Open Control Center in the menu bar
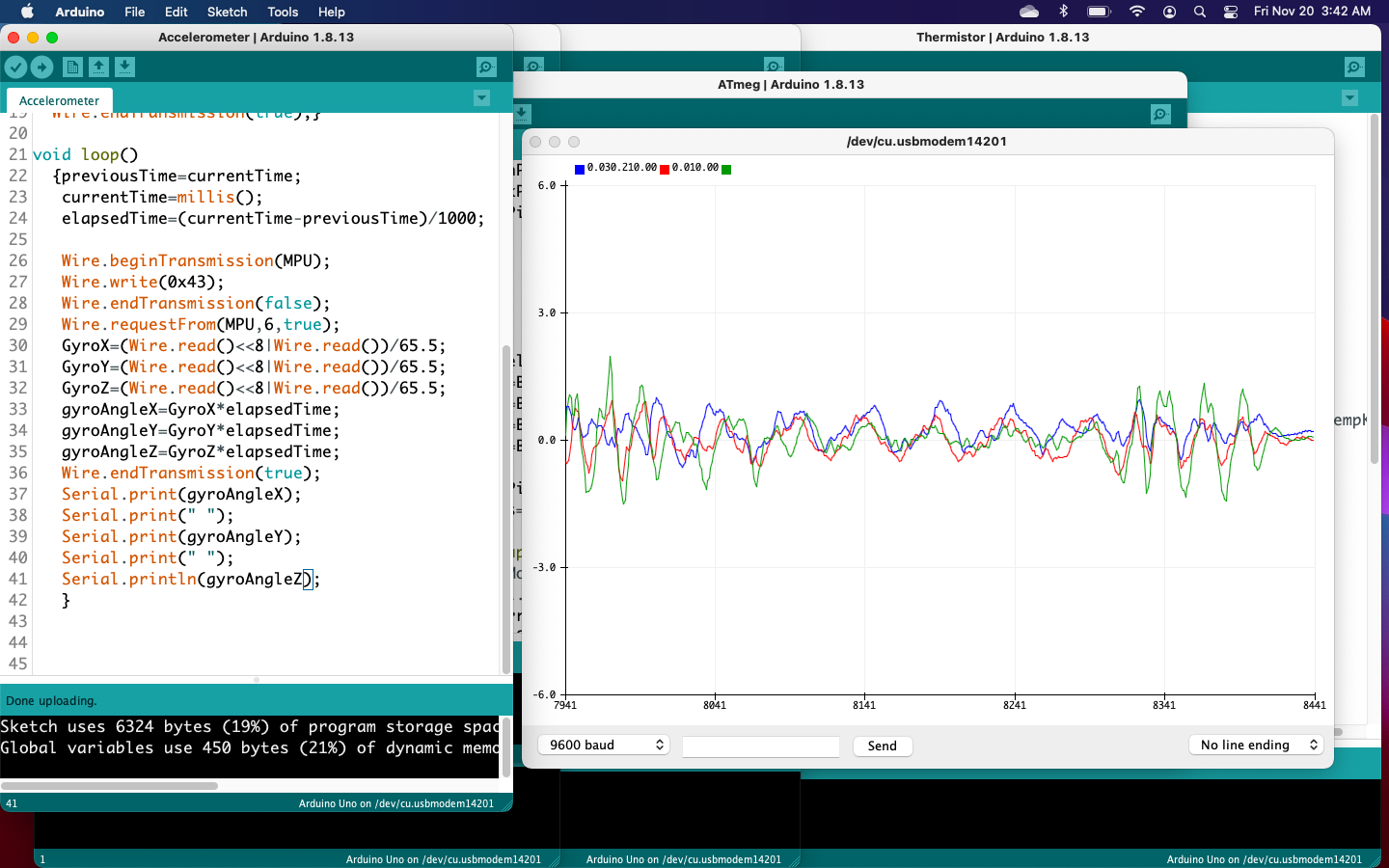This screenshot has height=868, width=1389. click(1231, 12)
